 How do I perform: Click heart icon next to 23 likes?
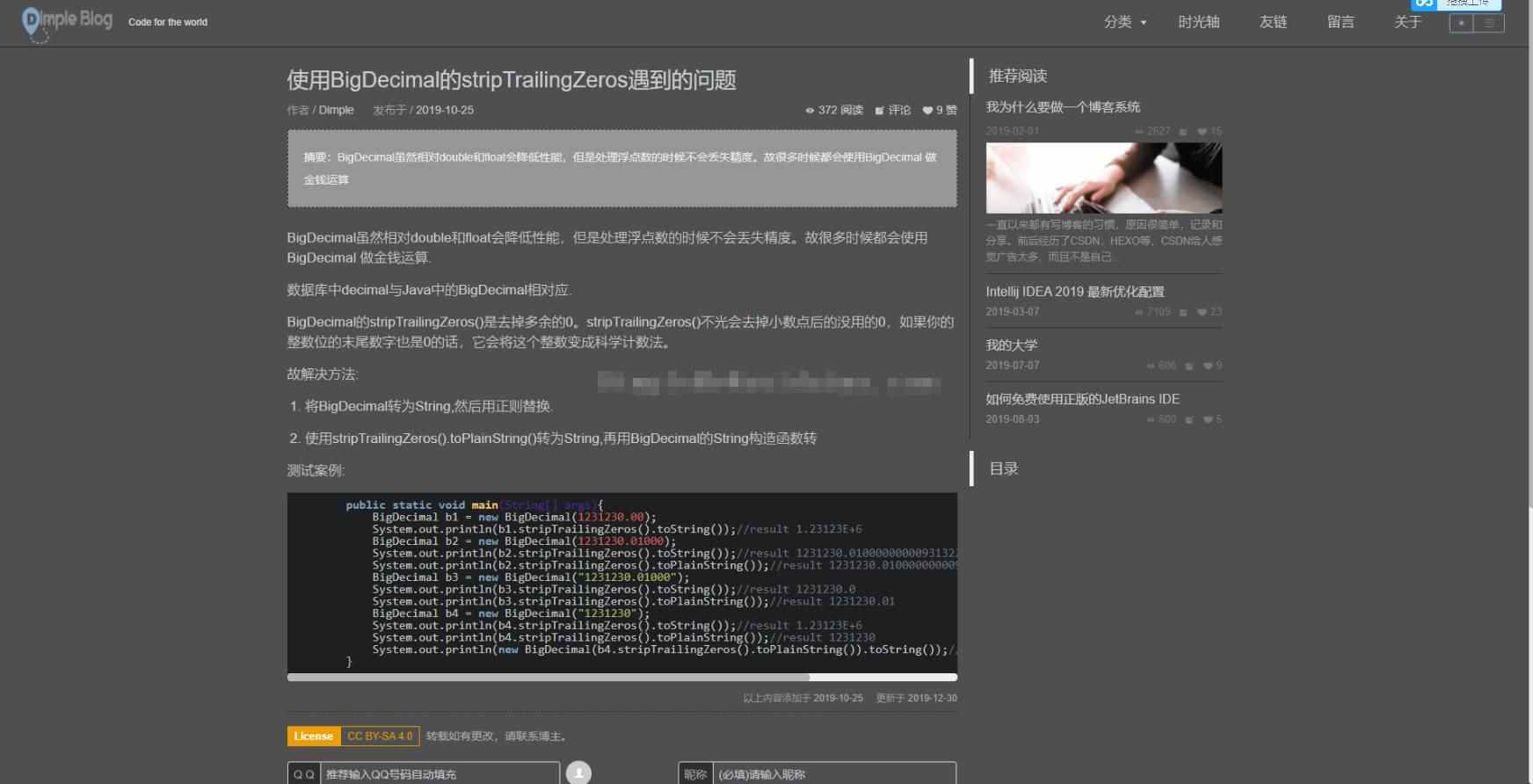(1202, 312)
